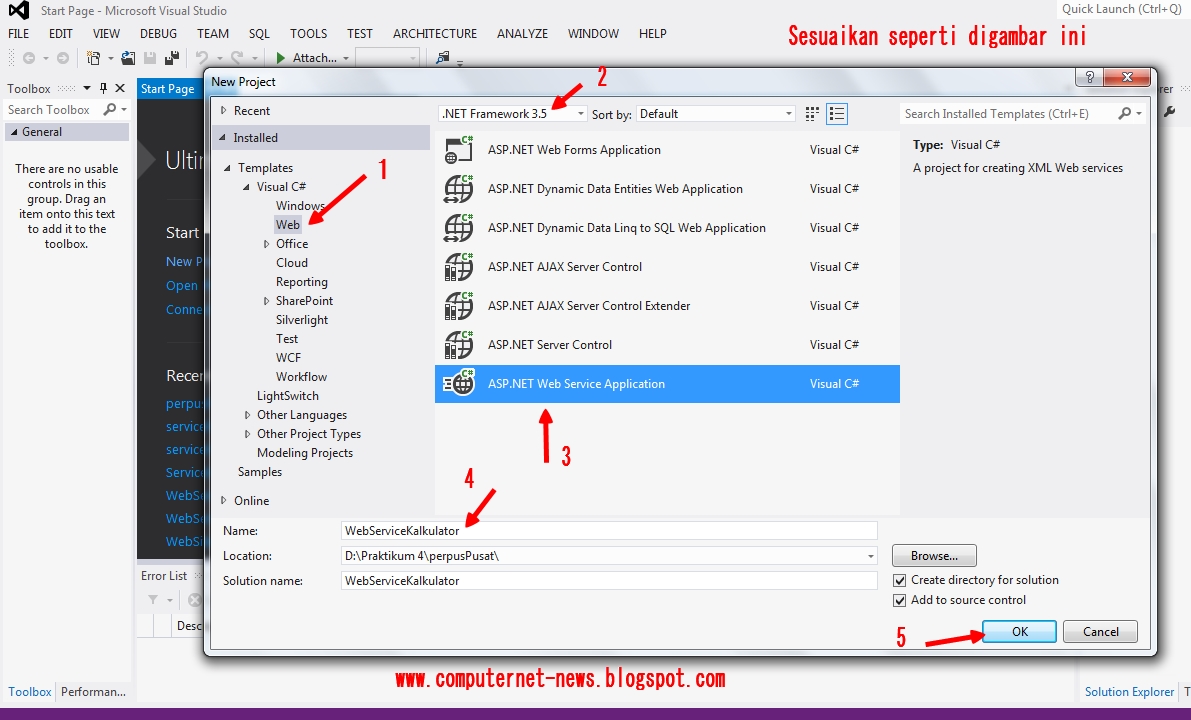
Task: Click the Navigate Forward toolbar icon
Action: [x=63, y=58]
